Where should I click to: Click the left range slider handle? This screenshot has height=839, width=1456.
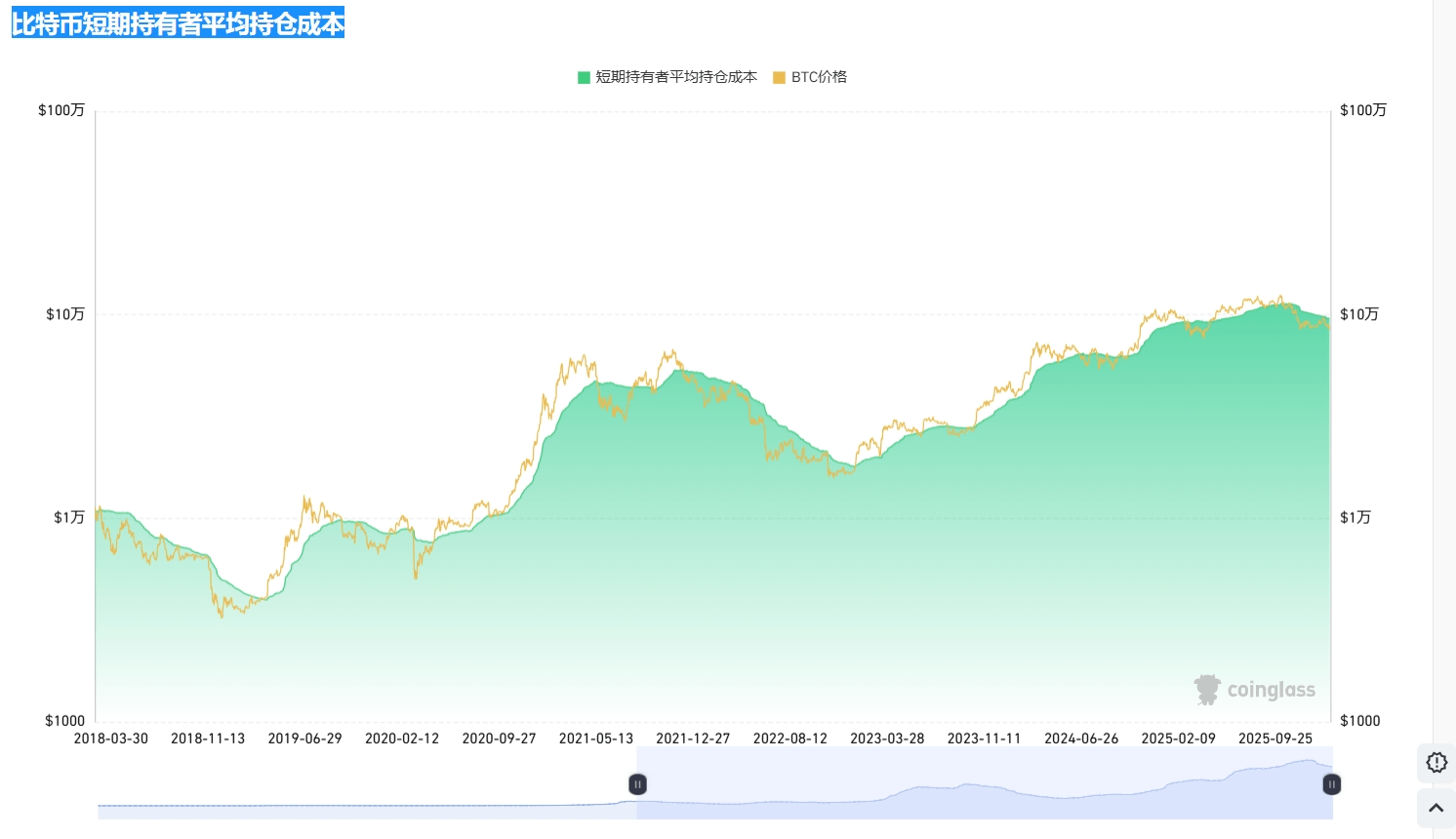[x=637, y=784]
